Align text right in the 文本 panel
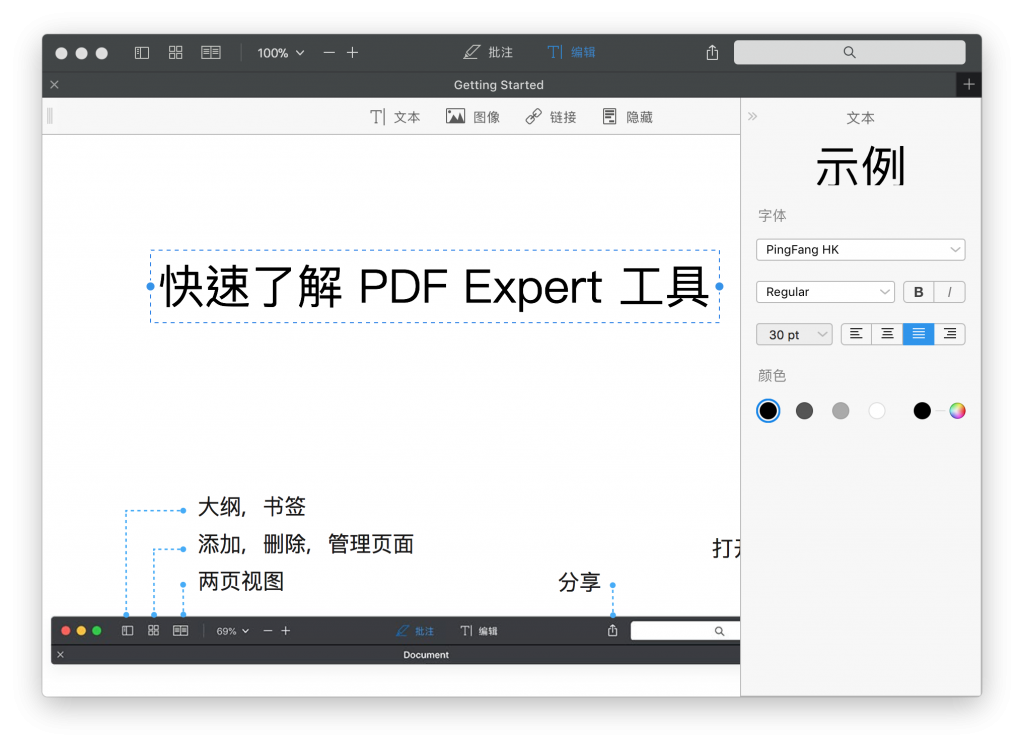The height and width of the screenshot is (747, 1024). (950, 334)
